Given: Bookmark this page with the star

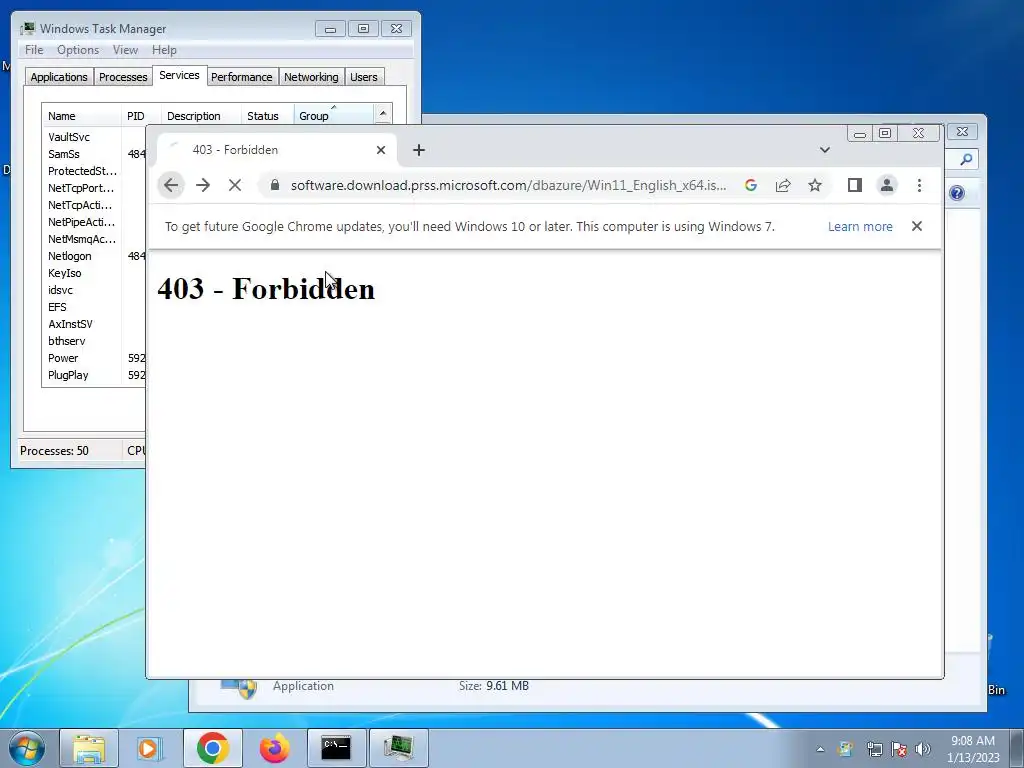Looking at the screenshot, I should pos(815,185).
